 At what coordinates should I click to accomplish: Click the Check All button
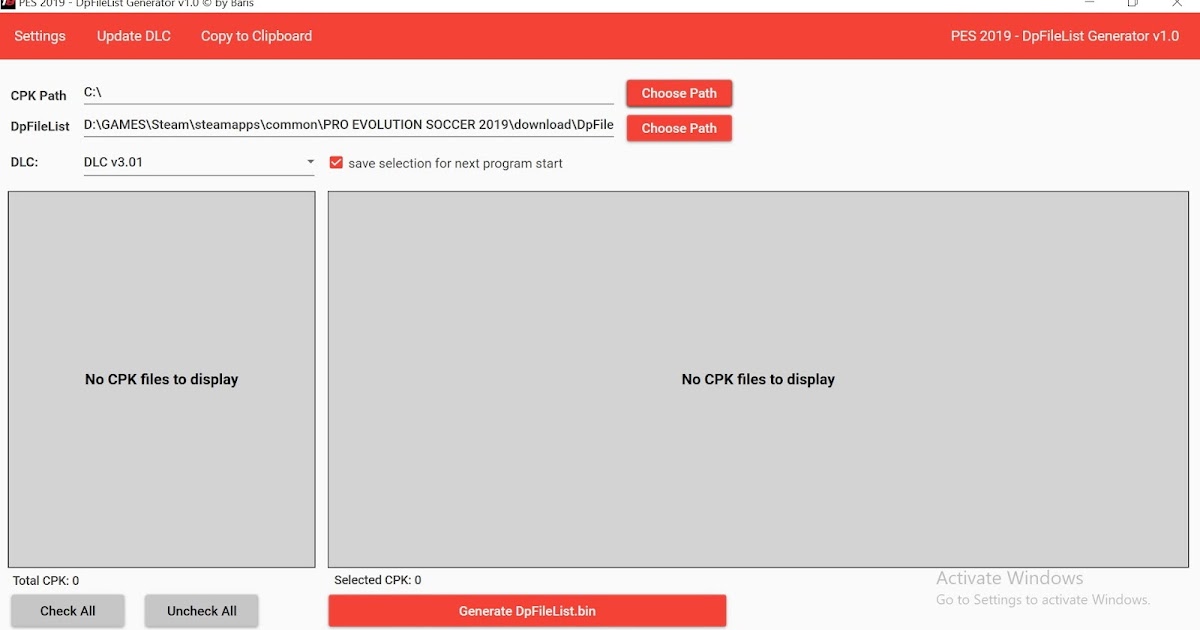68,611
